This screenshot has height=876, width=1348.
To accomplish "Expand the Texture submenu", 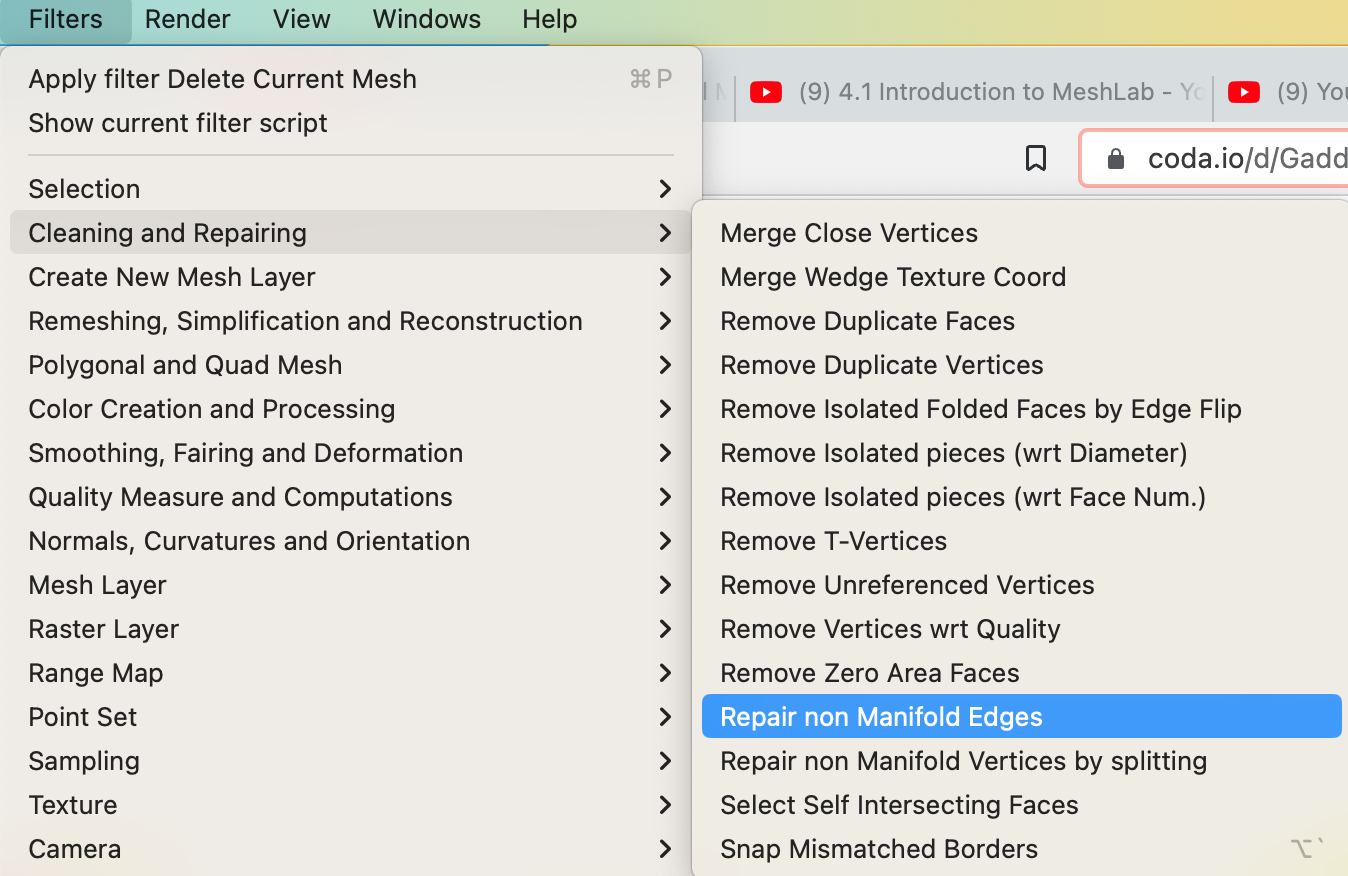I will click(73, 805).
